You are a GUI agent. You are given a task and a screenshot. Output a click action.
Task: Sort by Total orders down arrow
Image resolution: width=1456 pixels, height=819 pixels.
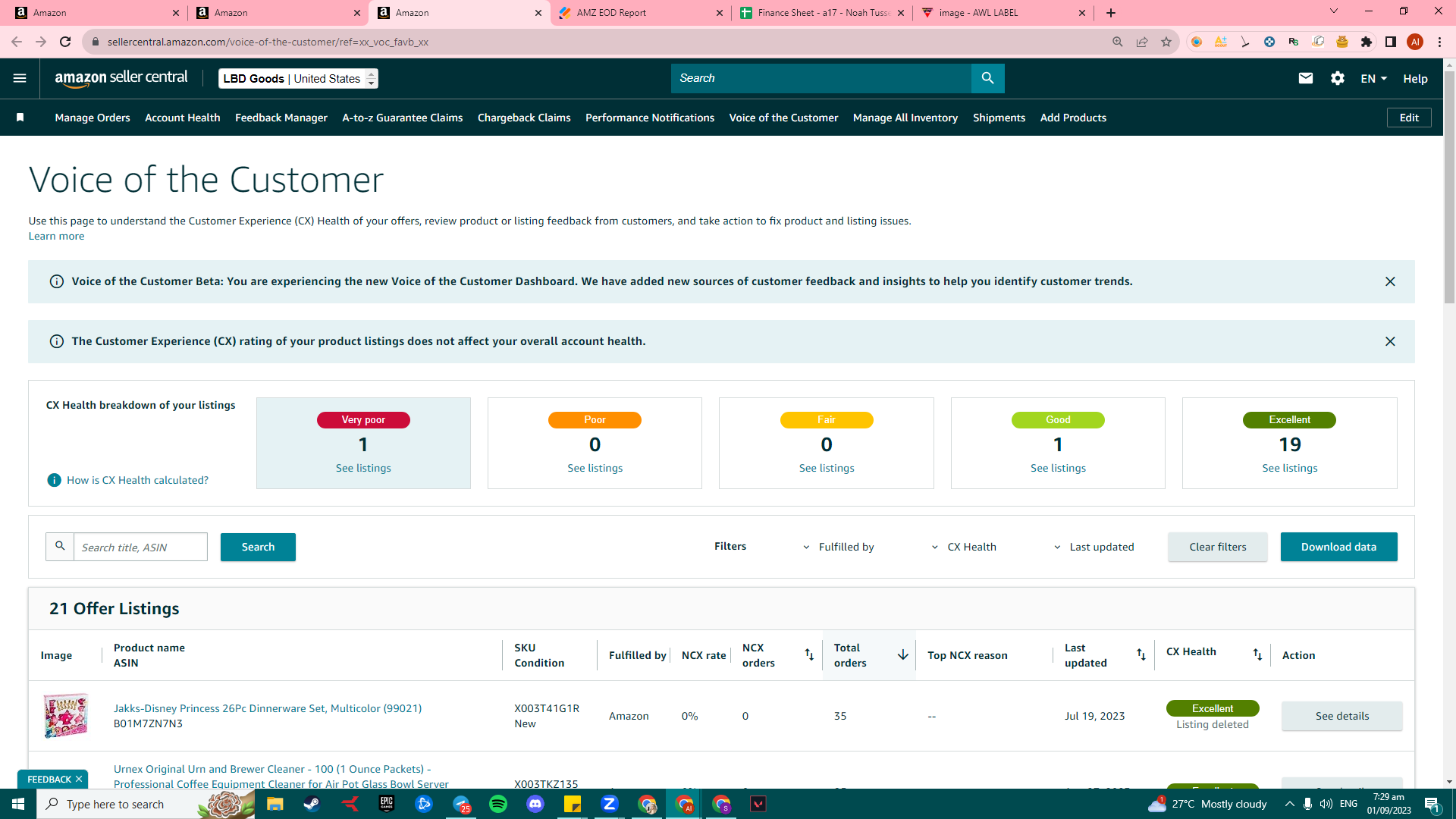[x=902, y=654]
